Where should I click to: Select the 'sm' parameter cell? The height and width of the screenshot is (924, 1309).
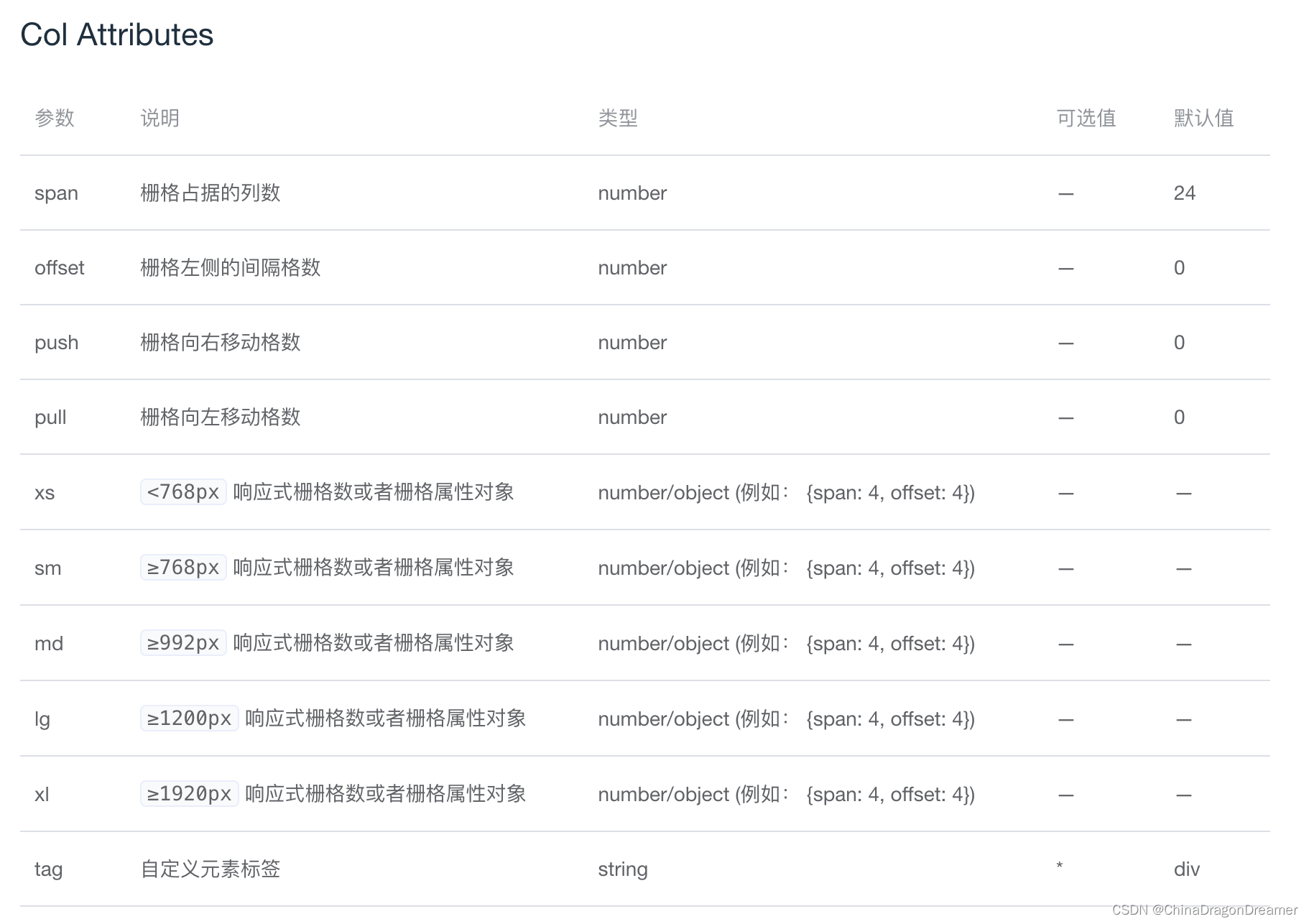pos(48,568)
